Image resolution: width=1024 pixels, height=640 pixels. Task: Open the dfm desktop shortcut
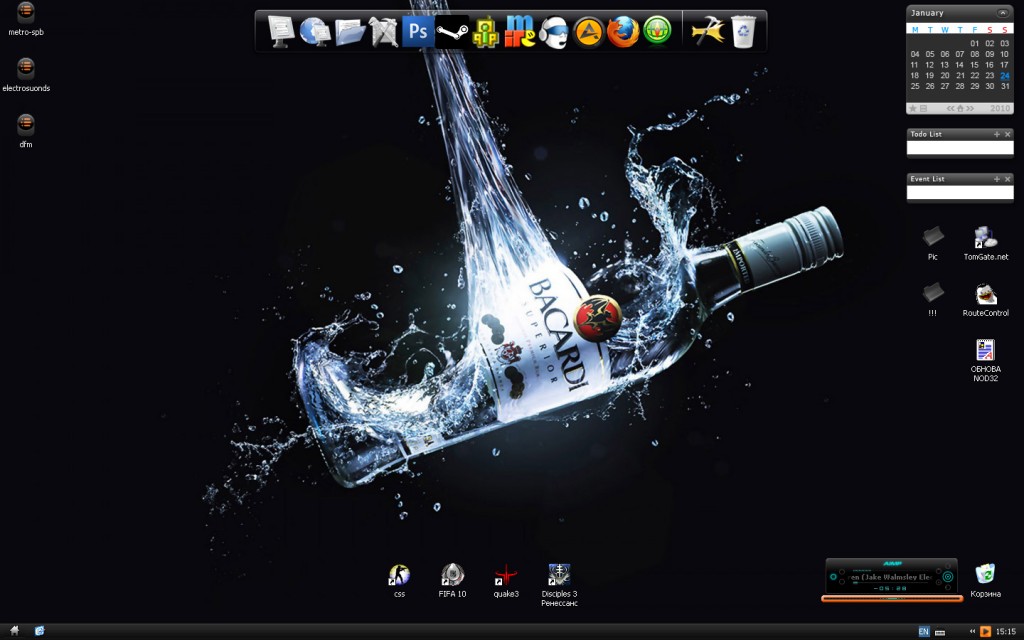tap(25, 131)
